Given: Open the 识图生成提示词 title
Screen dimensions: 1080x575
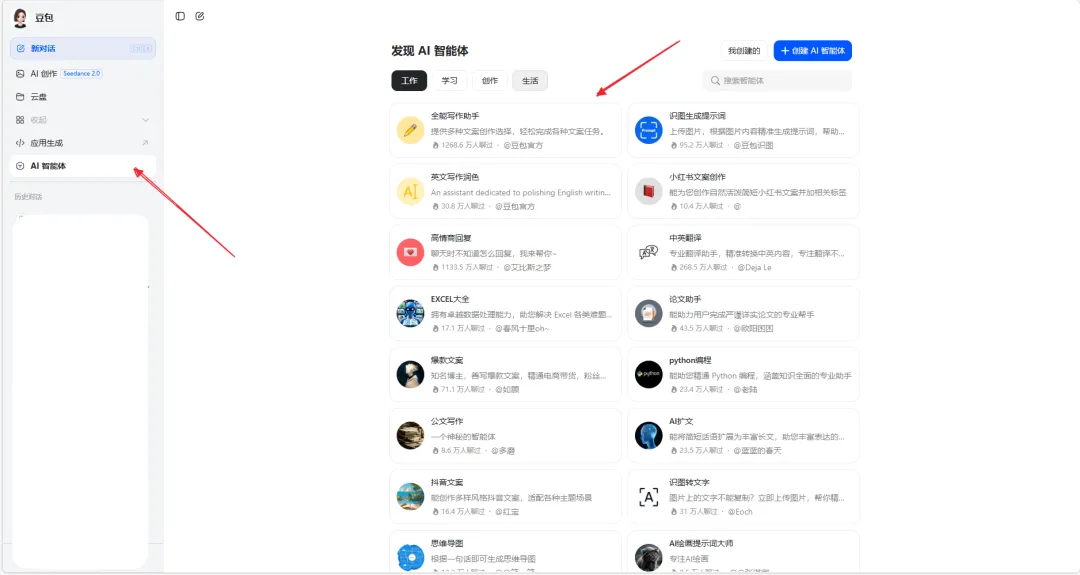Looking at the screenshot, I should (x=697, y=116).
